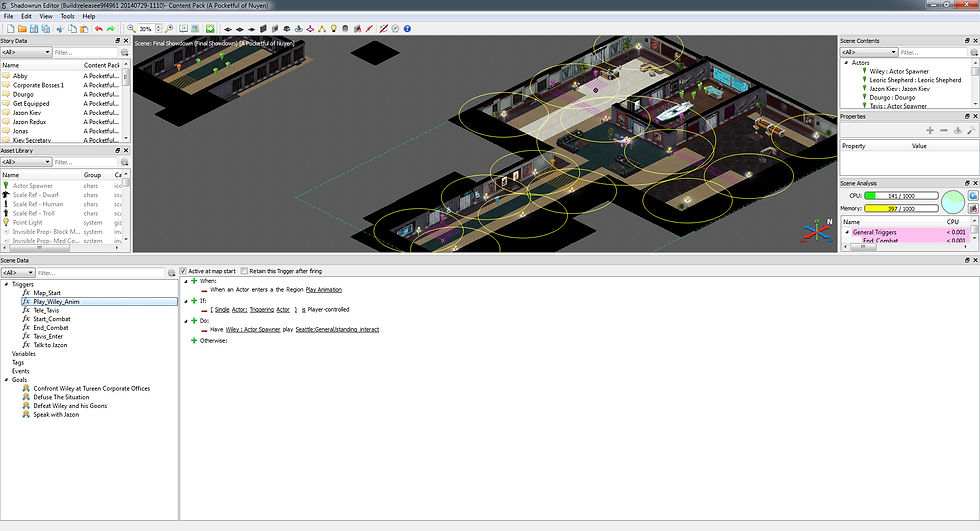Select the Defuse The Situation goal
This screenshot has height=531, width=980.
(61, 397)
